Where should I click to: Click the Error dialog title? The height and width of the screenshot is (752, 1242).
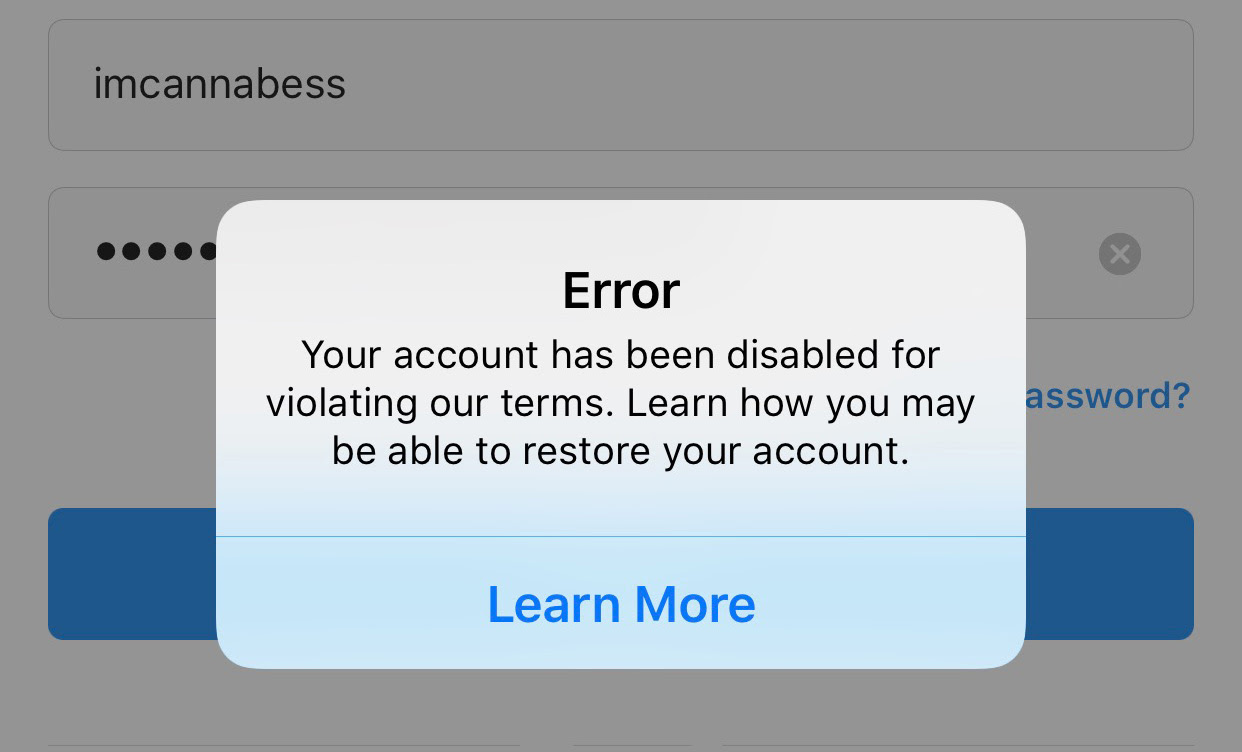(621, 291)
